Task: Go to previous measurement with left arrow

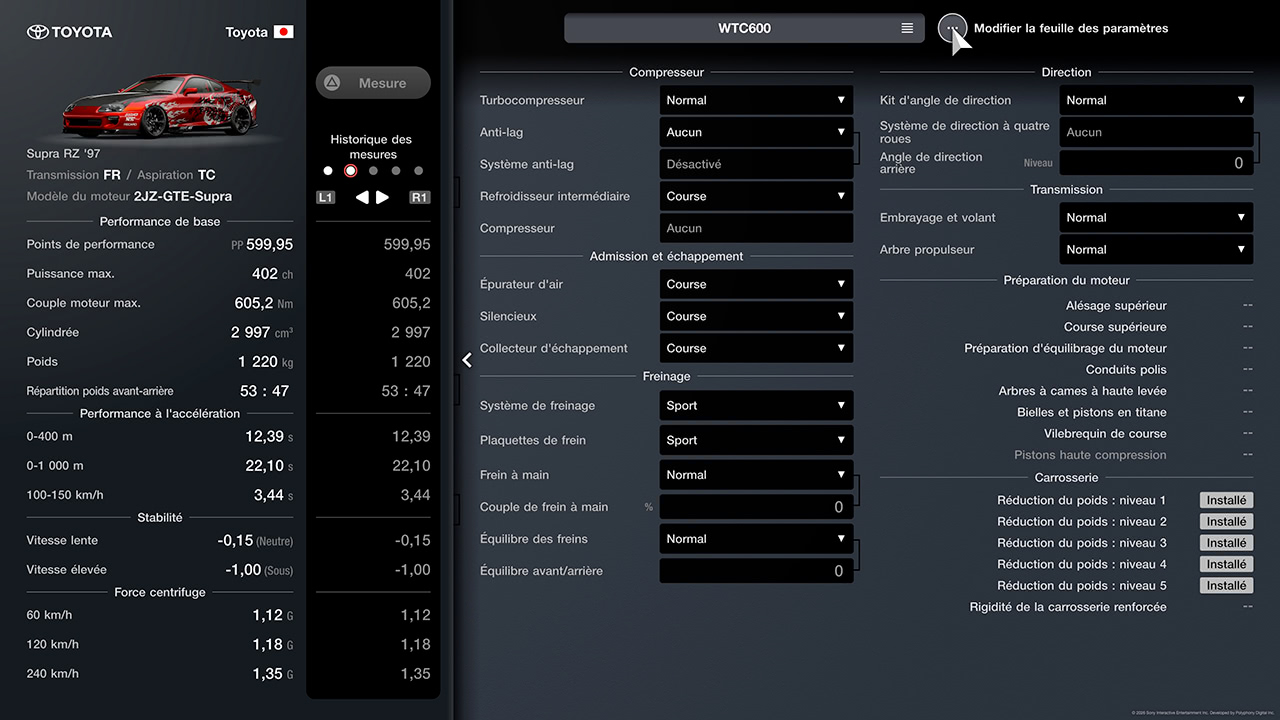Action: pos(362,197)
